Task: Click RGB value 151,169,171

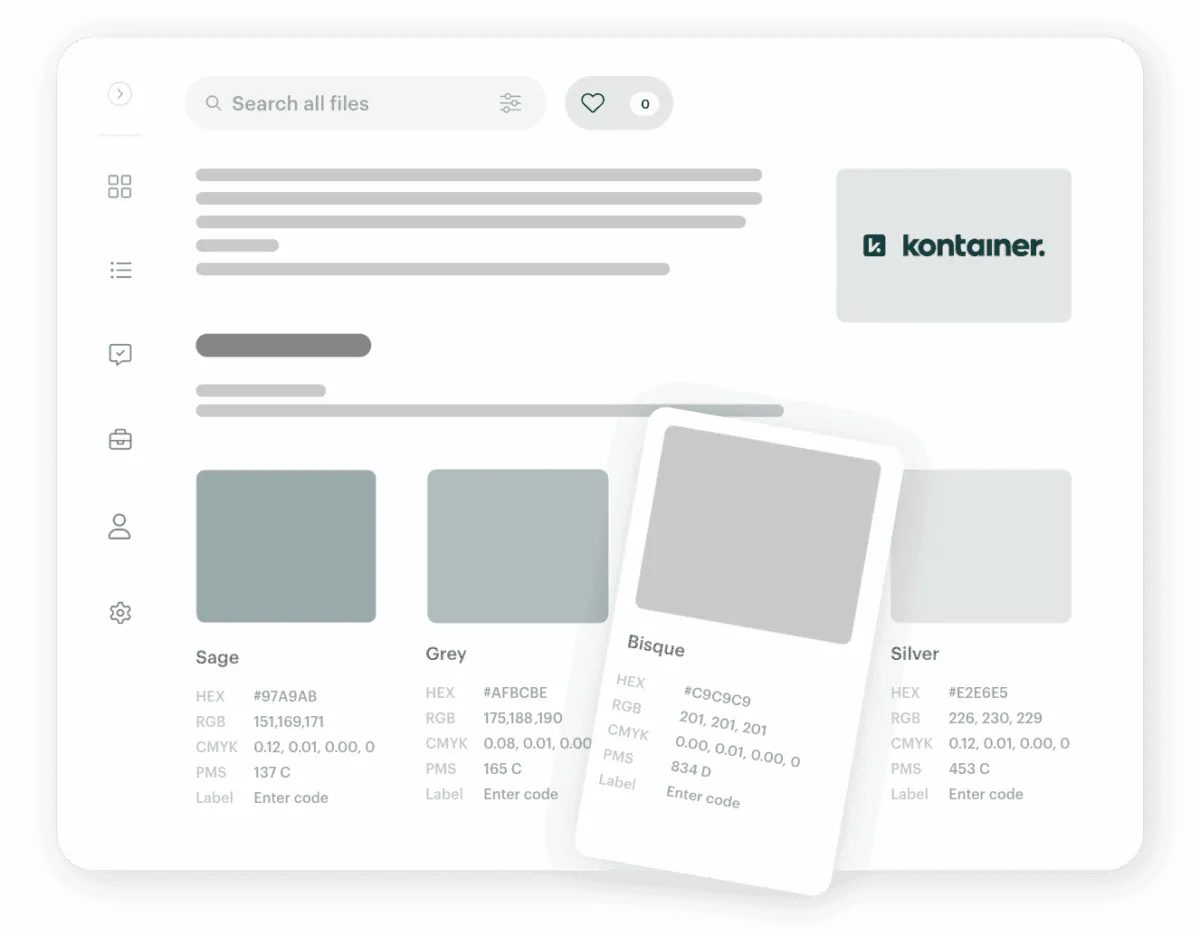Action: click(289, 721)
